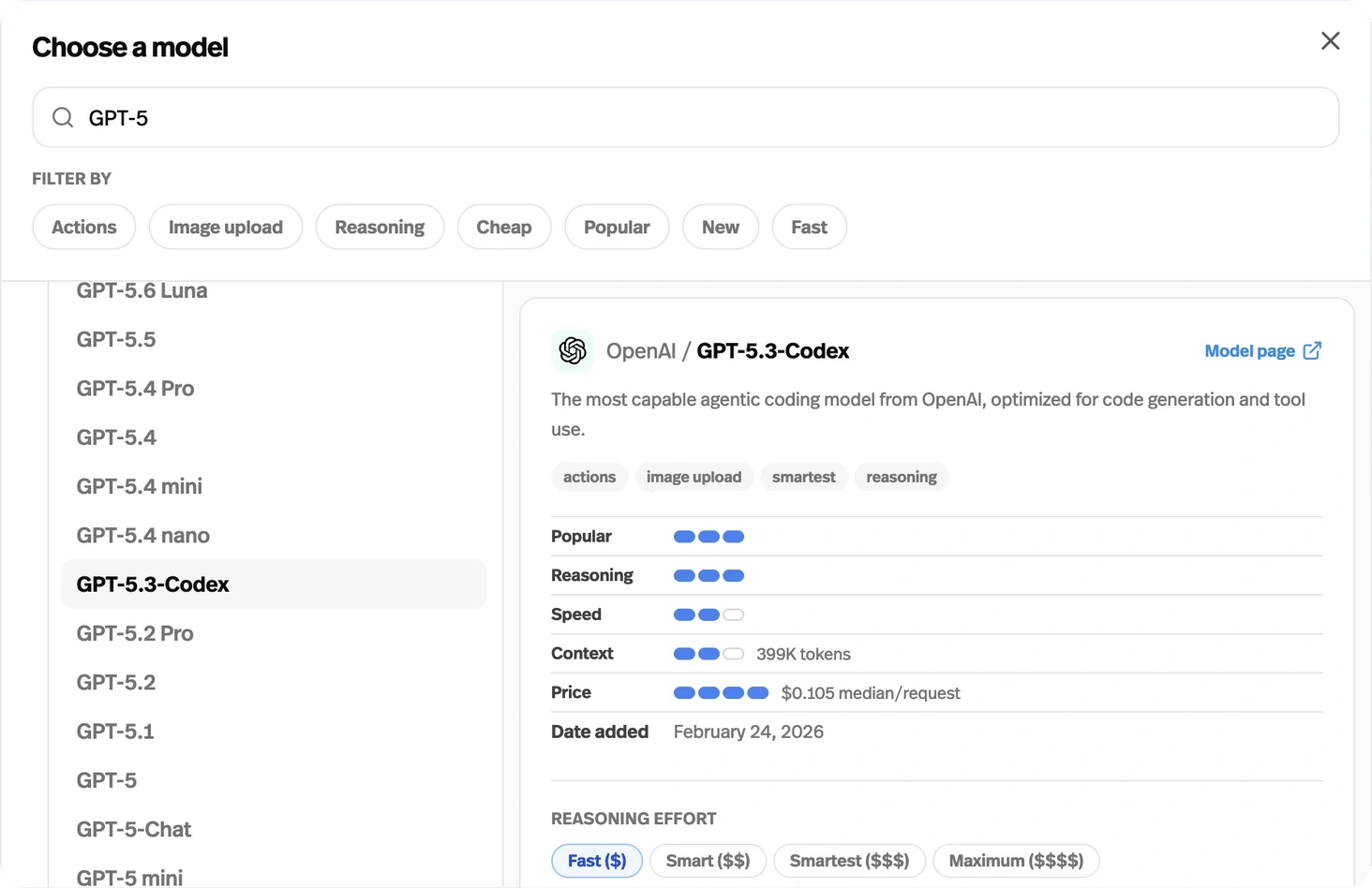Click the Price rating pills
1372x888 pixels.
pos(721,693)
